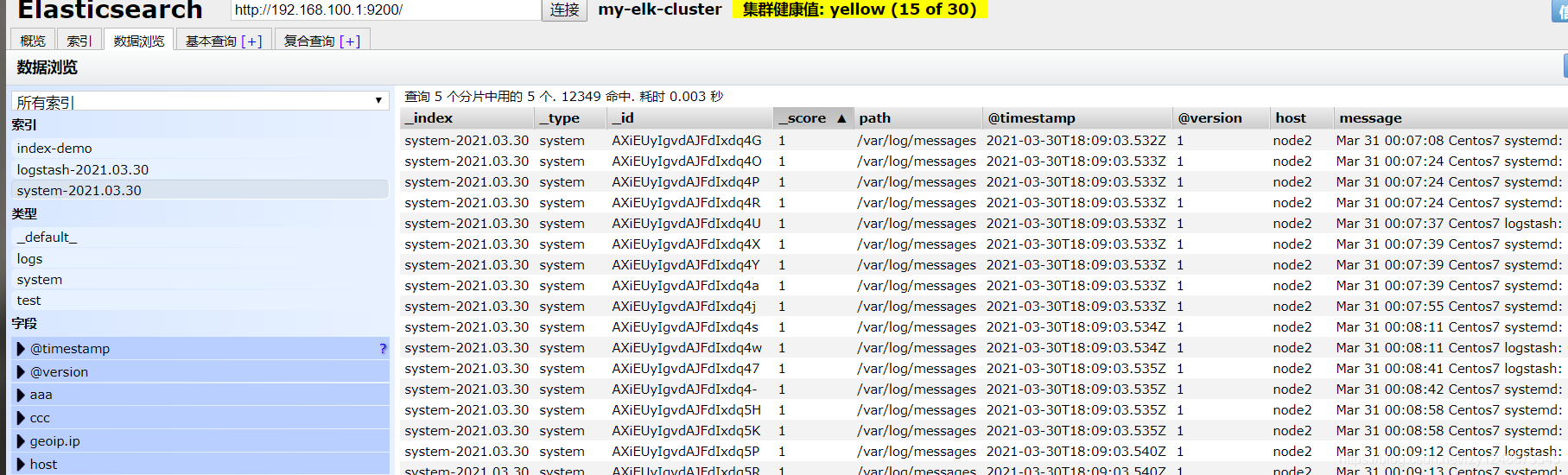The width and height of the screenshot is (1568, 475).
Task: Click the _score column sort arrow
Action: coord(841,118)
